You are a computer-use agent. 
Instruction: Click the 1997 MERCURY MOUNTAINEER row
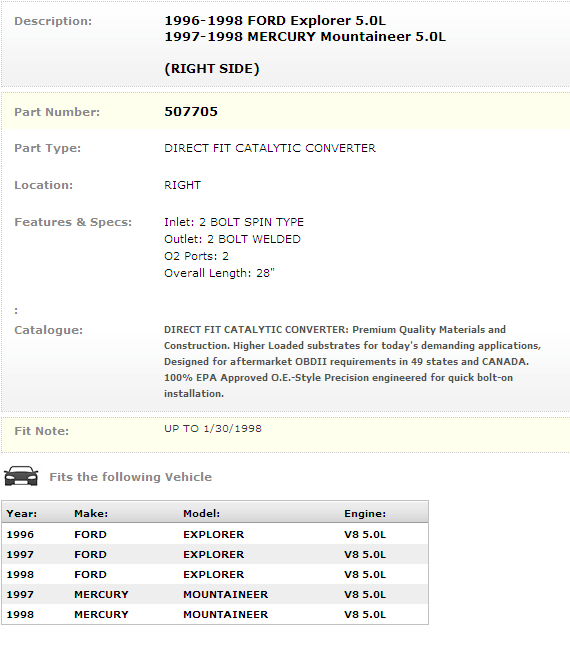(215, 594)
